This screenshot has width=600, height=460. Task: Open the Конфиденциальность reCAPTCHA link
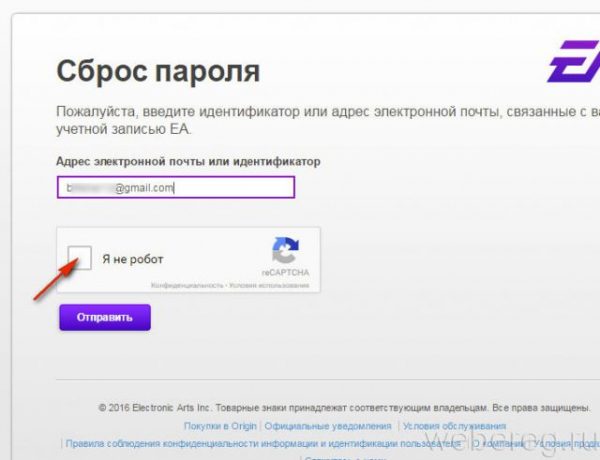[187, 285]
